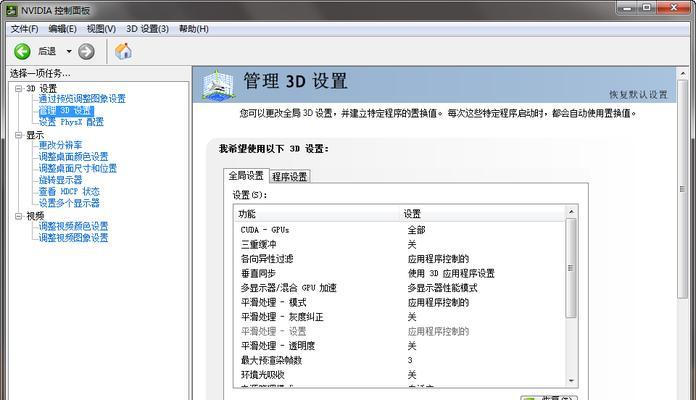Click the green Back arrow icon
The image size is (696, 400).
(x=22, y=51)
